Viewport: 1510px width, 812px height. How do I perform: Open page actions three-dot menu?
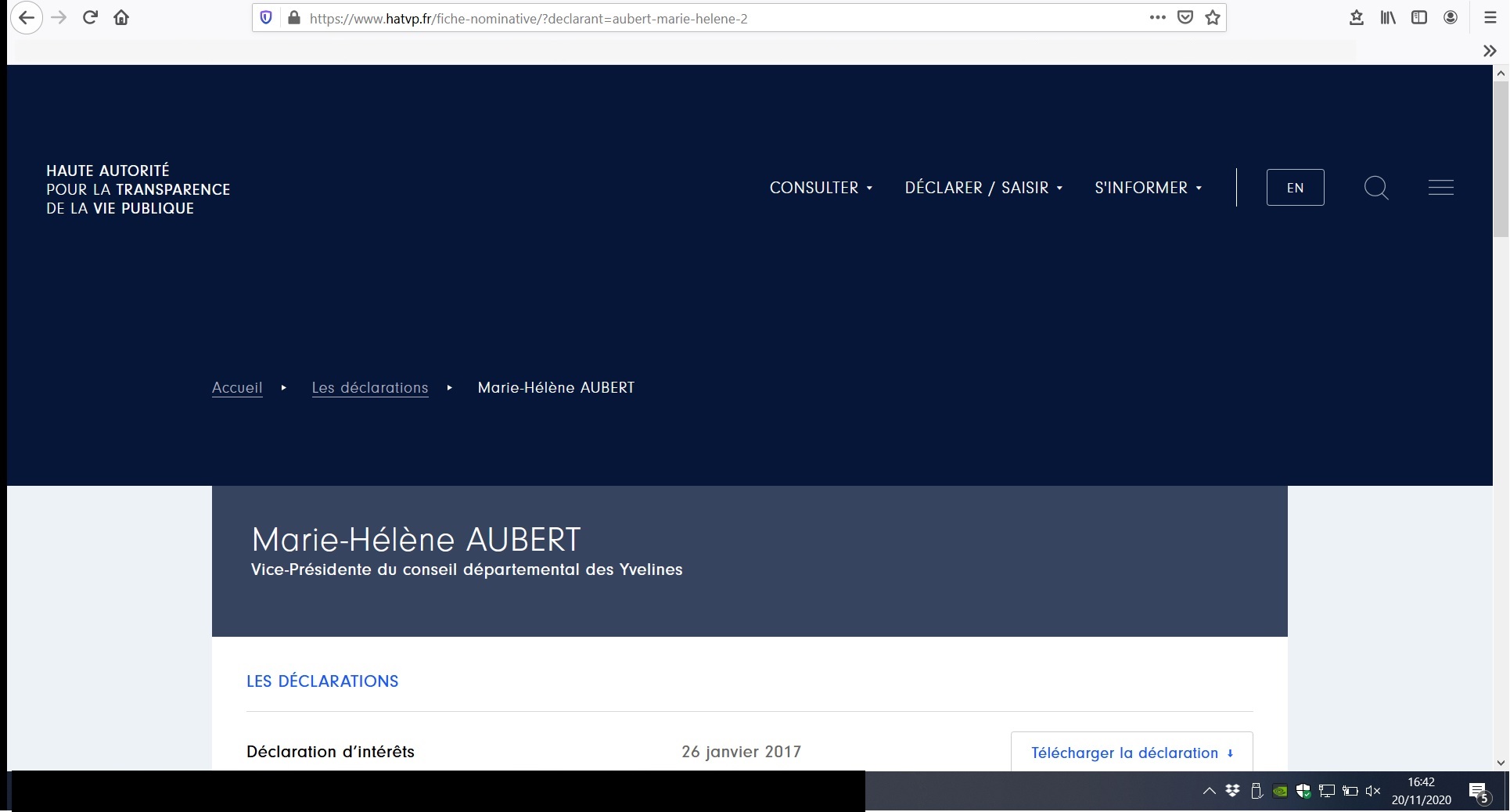coord(1158,17)
